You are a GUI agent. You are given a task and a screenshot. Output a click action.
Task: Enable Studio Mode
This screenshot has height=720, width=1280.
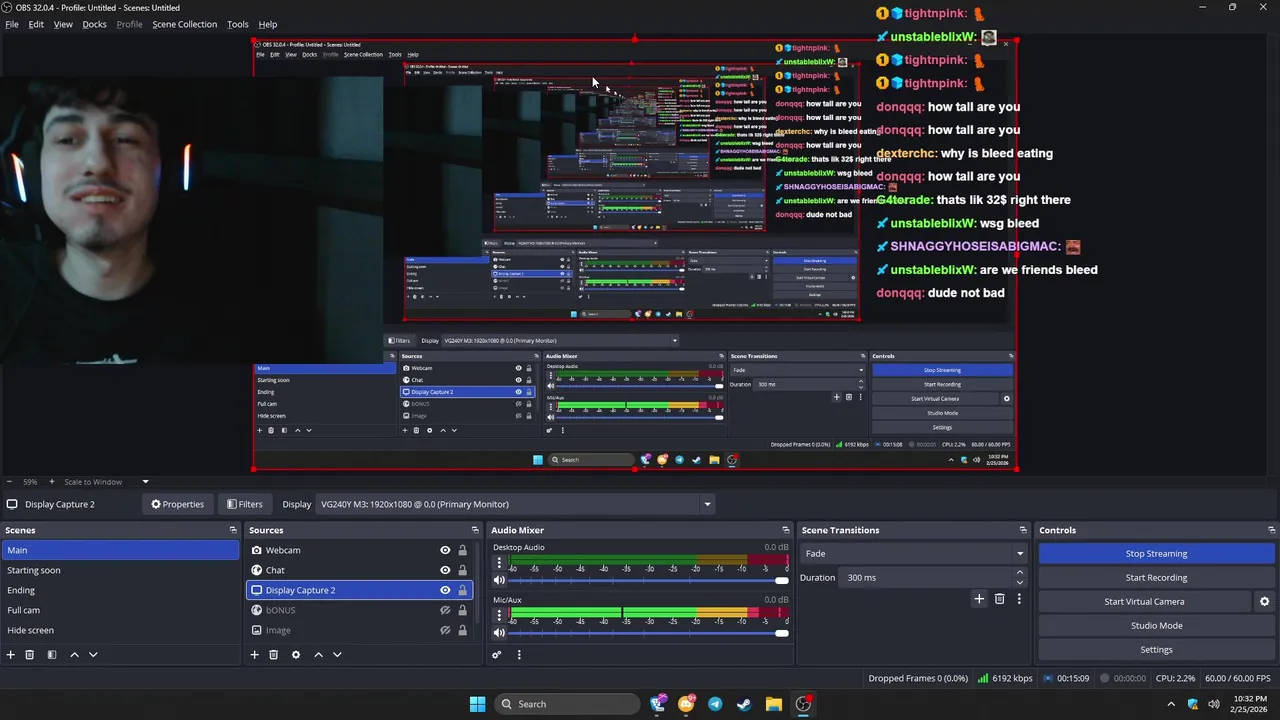click(x=1156, y=625)
